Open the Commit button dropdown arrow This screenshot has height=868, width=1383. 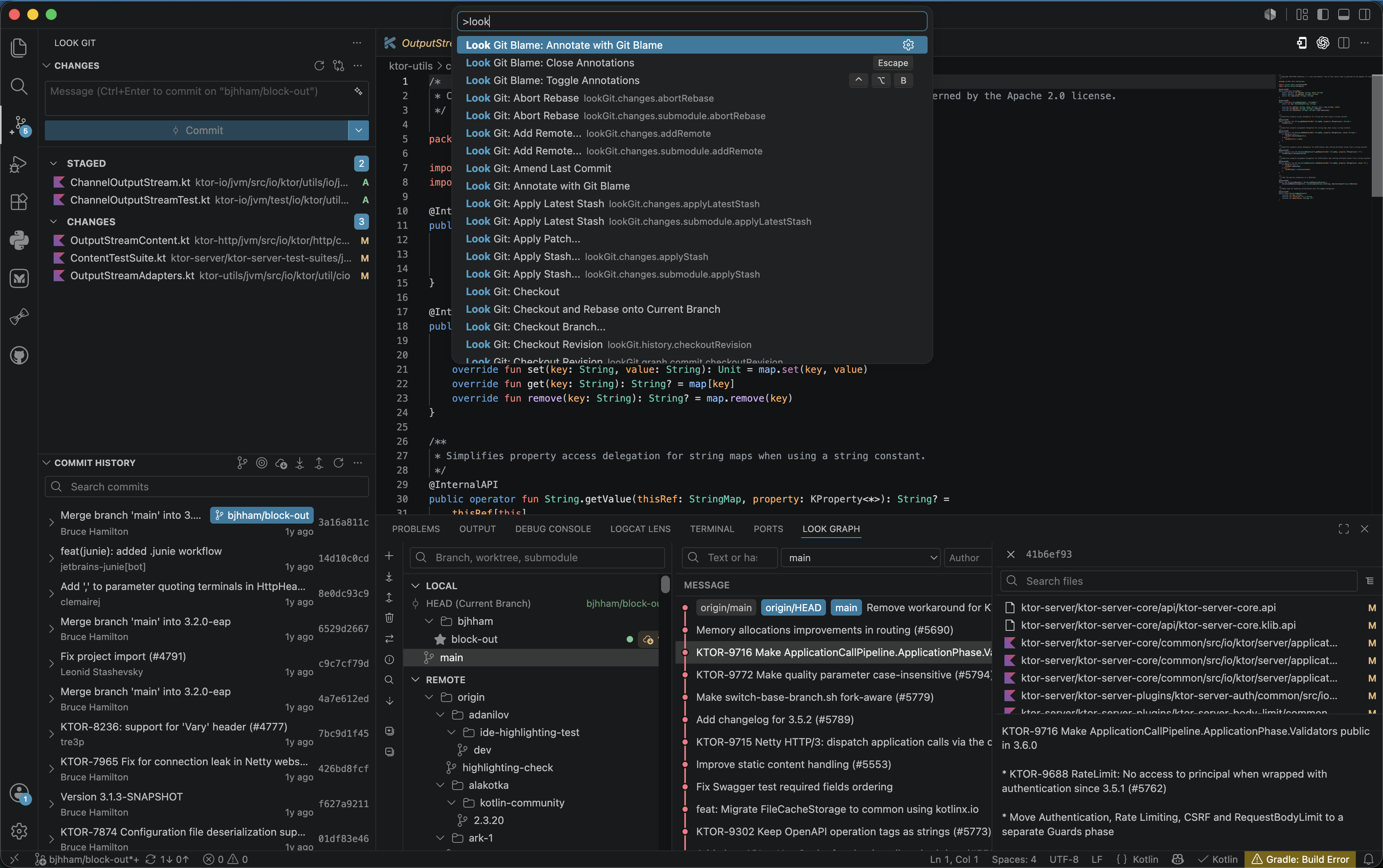(359, 130)
